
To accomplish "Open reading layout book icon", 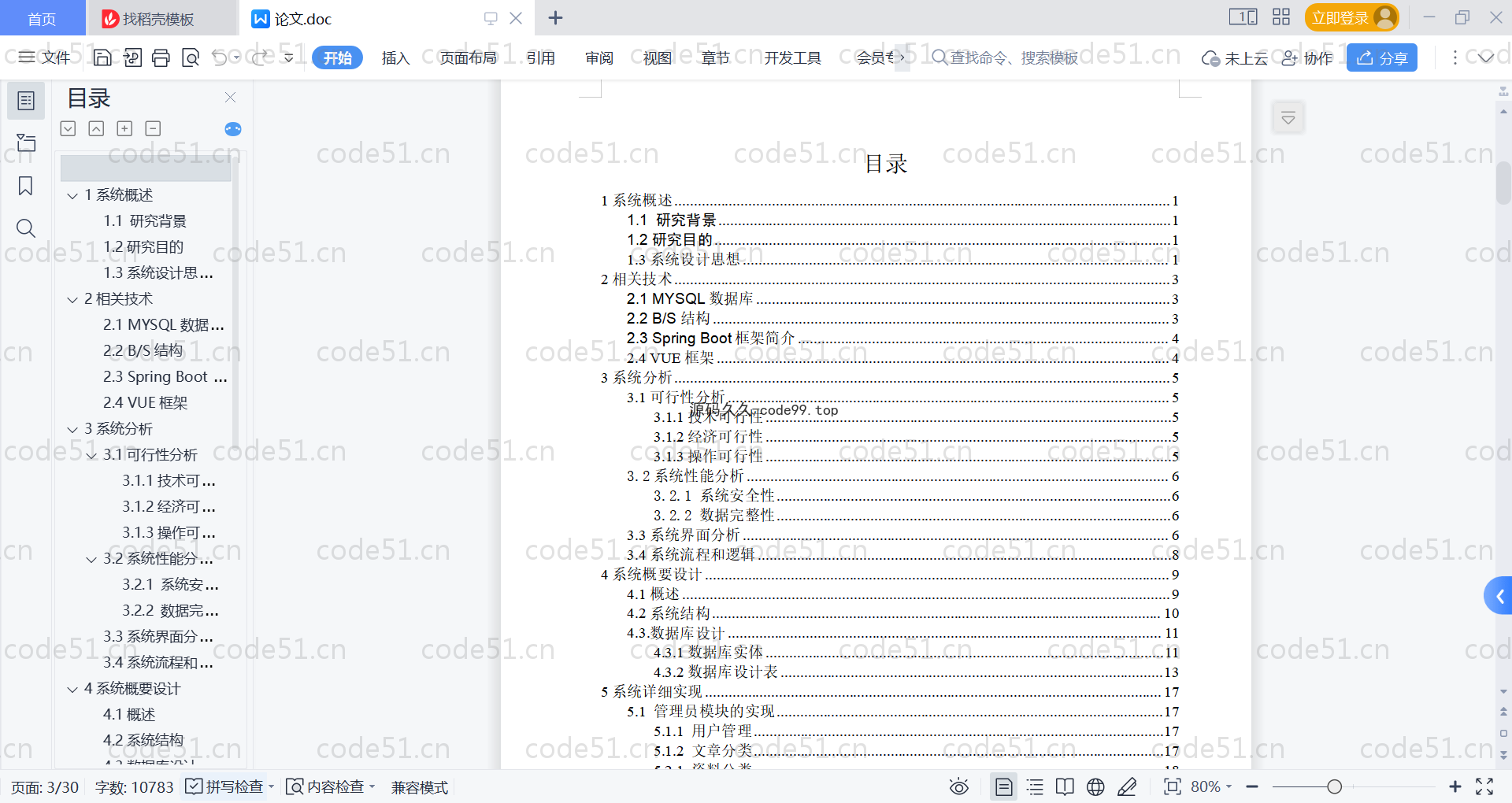I will pos(1065,786).
